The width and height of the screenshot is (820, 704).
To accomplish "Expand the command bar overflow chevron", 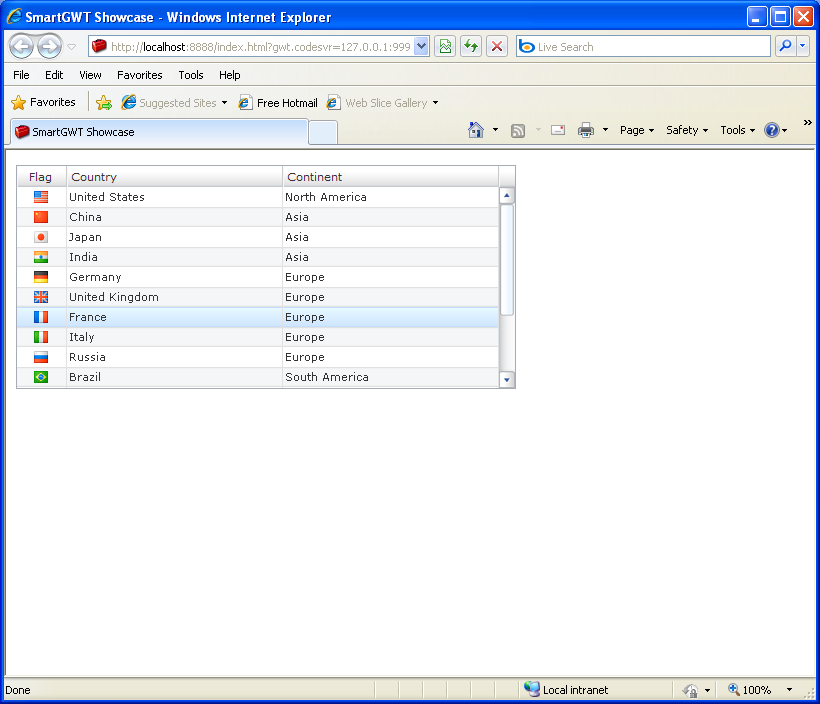I will tap(807, 122).
